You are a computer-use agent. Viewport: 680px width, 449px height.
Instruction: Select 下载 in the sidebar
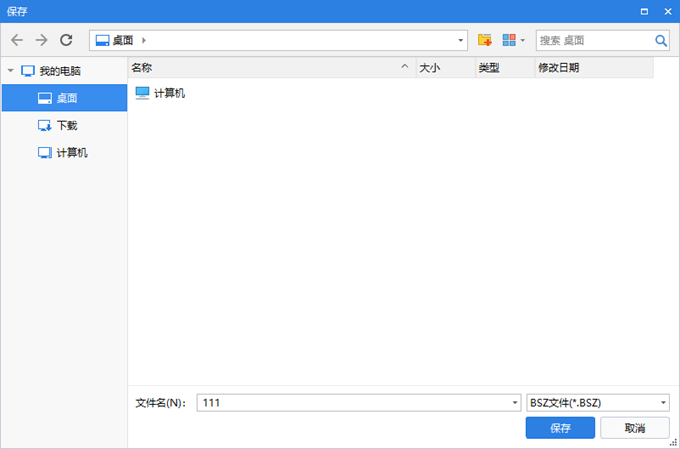(66, 125)
